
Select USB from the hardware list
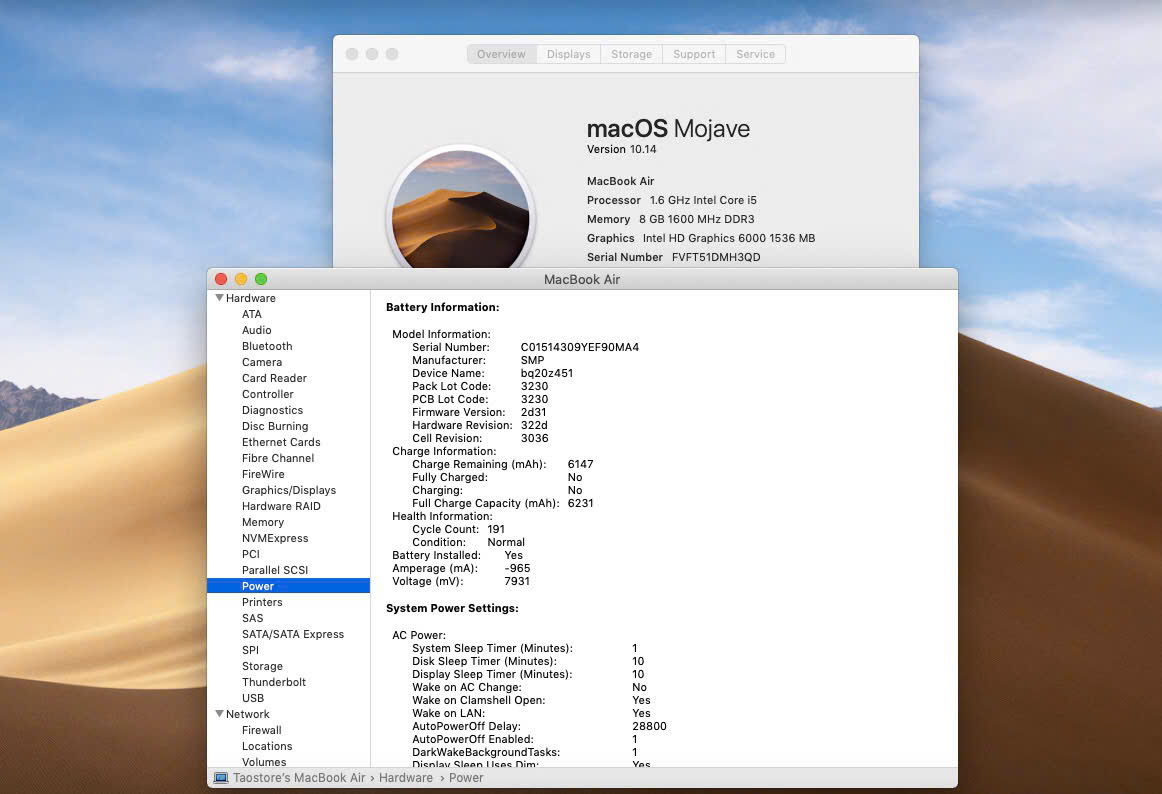pyautogui.click(x=253, y=698)
